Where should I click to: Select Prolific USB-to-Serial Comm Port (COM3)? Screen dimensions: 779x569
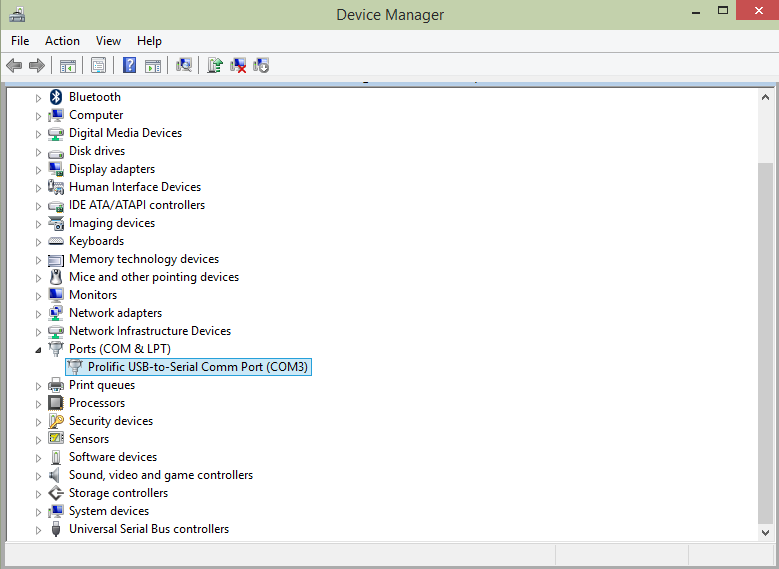[x=198, y=367]
